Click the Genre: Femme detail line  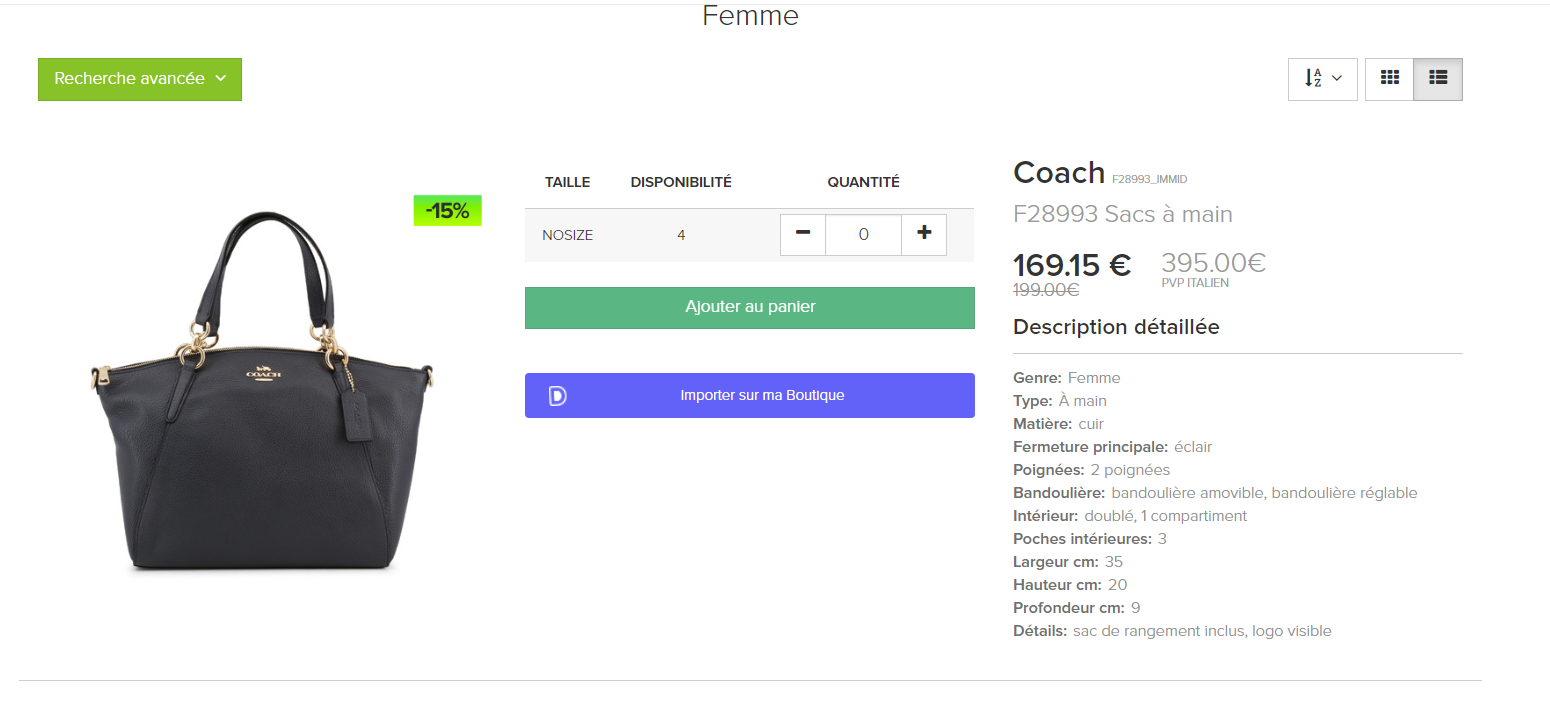(x=1067, y=378)
